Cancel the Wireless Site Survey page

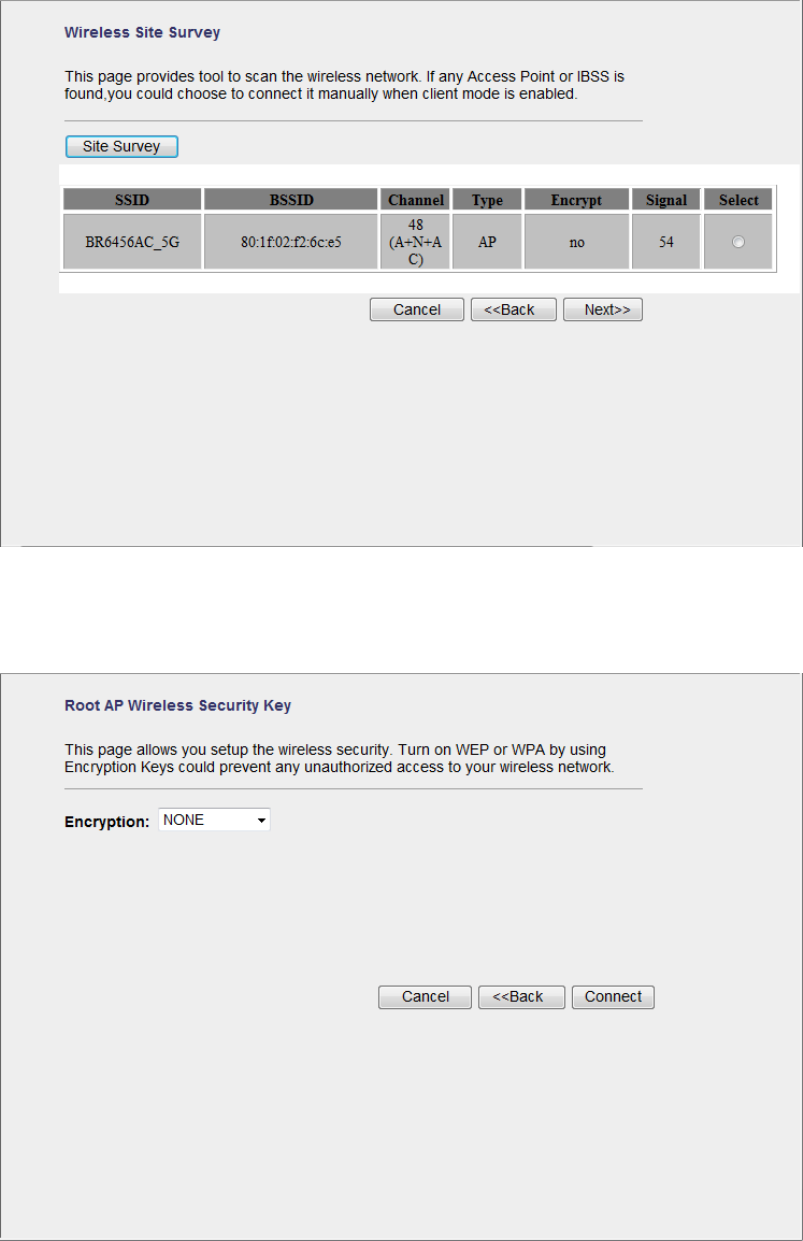pos(417,310)
